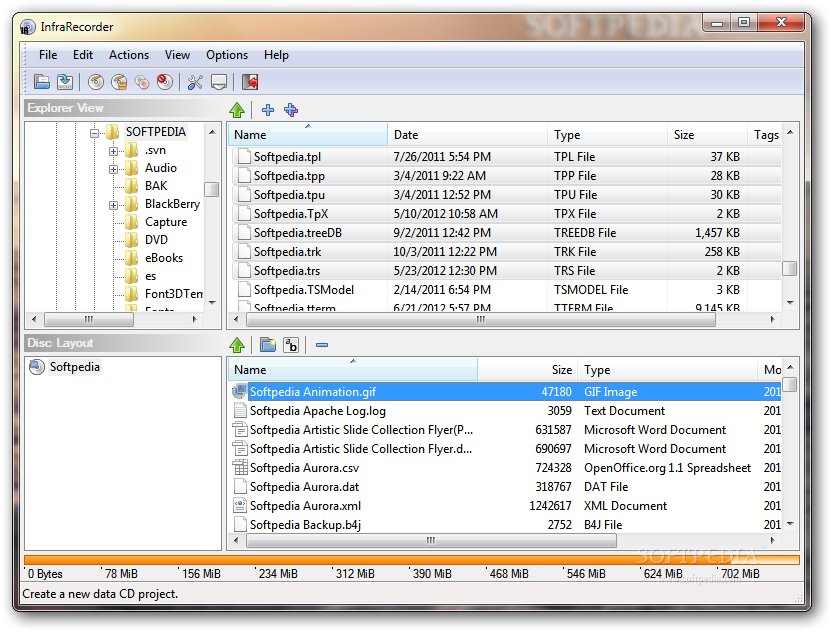Screen dimensions: 832x632
Task: Sort explorer files by Type column
Action: click(x=608, y=135)
